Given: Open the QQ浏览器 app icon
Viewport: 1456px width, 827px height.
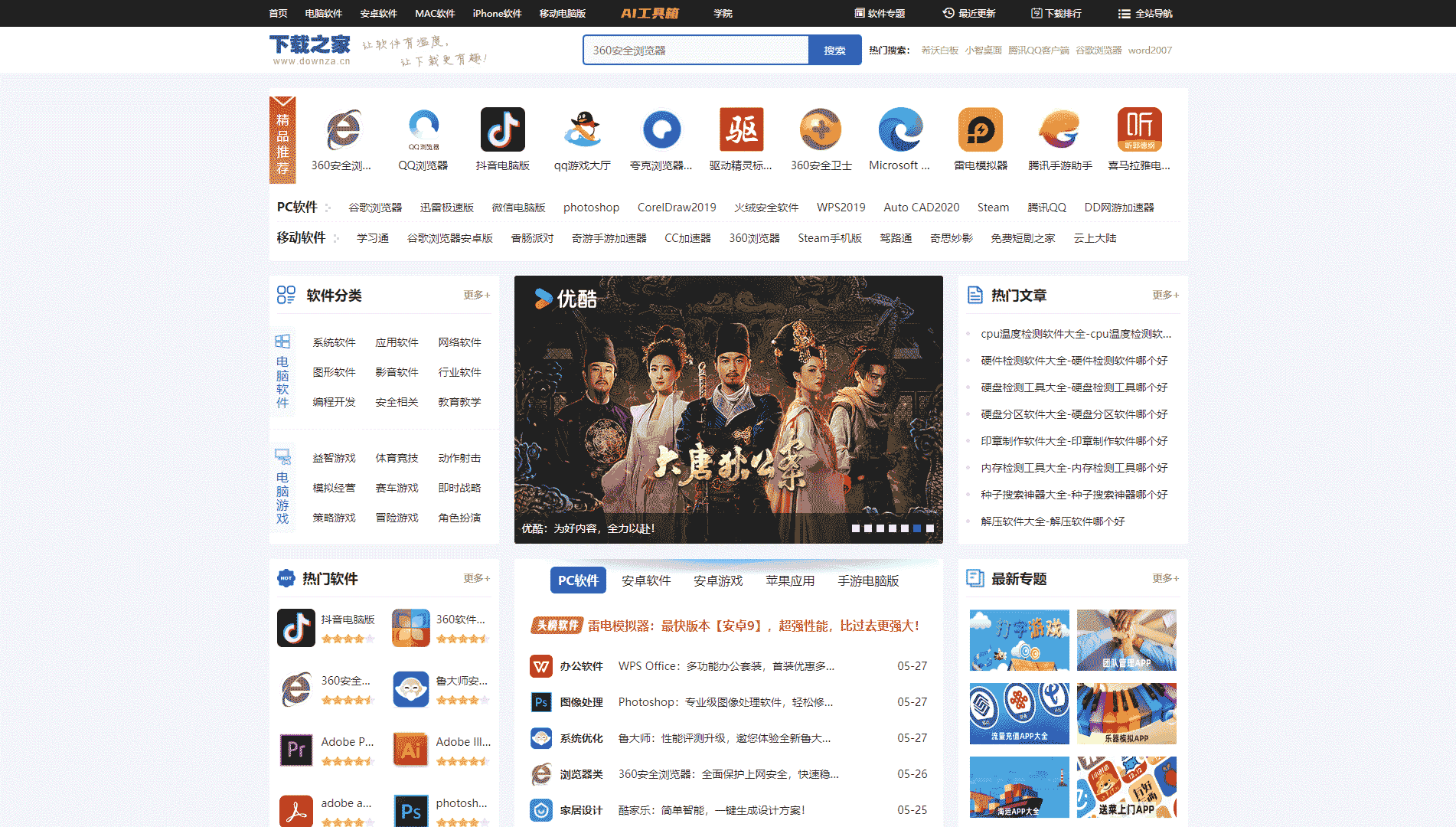Looking at the screenshot, I should click(423, 129).
